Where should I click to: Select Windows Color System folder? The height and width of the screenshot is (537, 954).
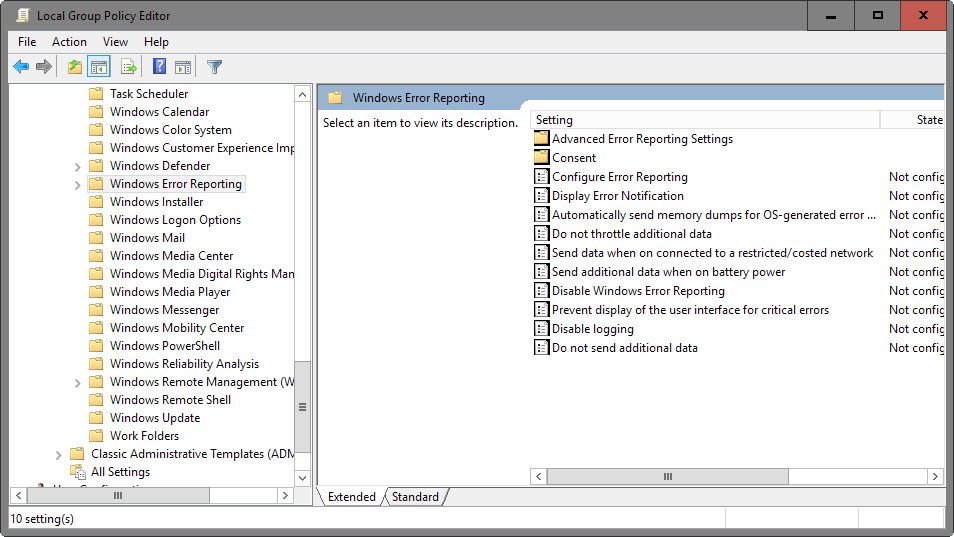(x=170, y=130)
